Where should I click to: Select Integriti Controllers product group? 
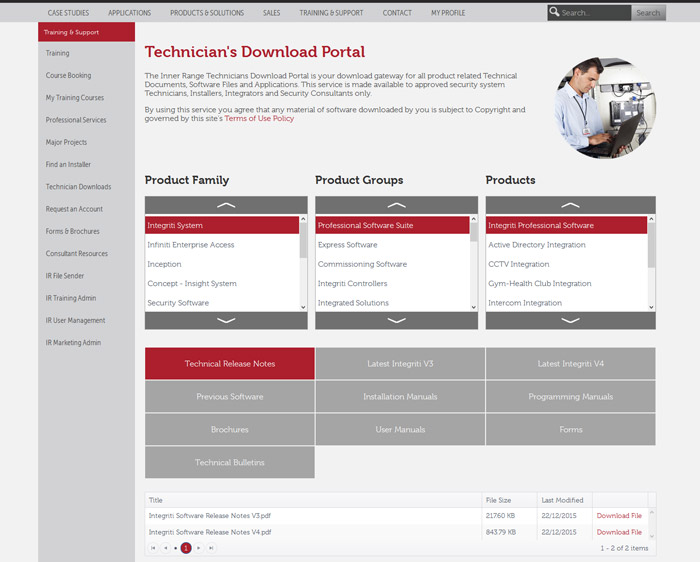(x=392, y=283)
